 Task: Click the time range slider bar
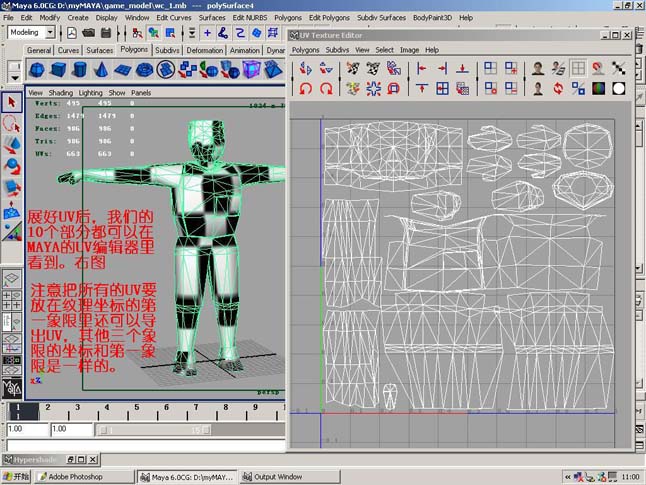(155, 430)
